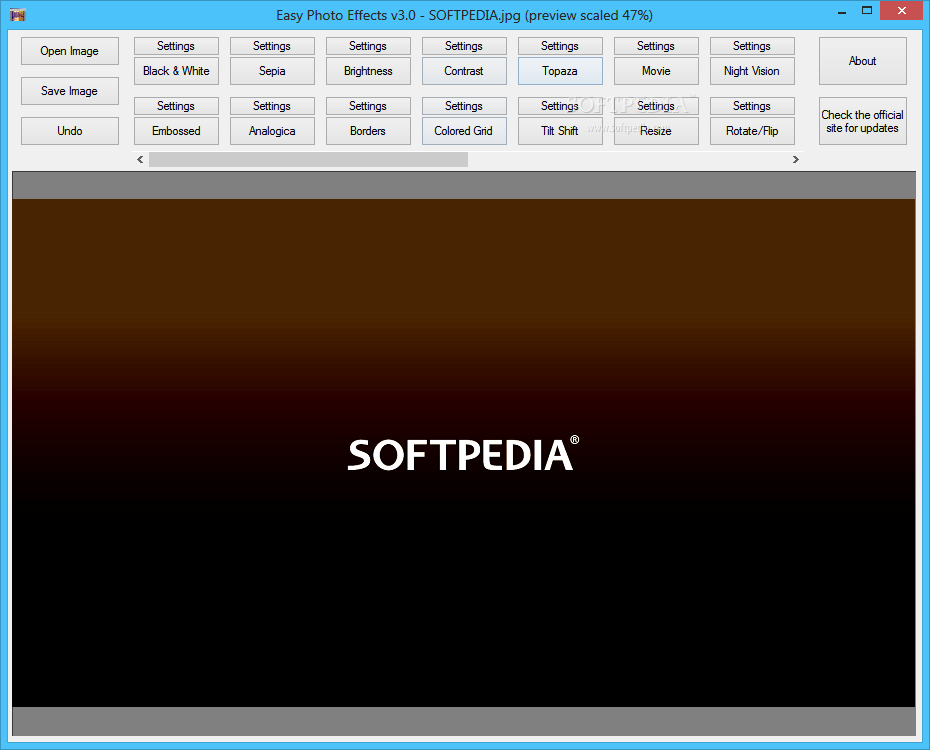
Task: Open Settings above Black & White
Action: coord(176,46)
